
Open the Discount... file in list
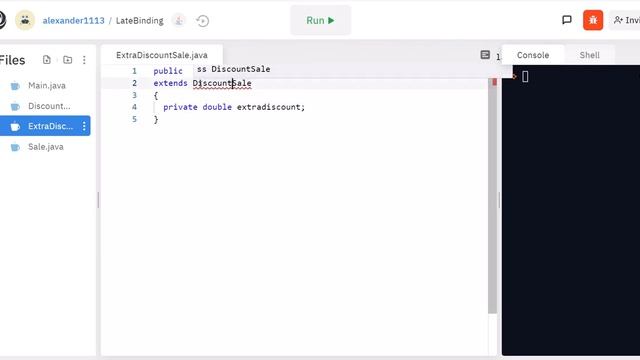pyautogui.click(x=49, y=106)
